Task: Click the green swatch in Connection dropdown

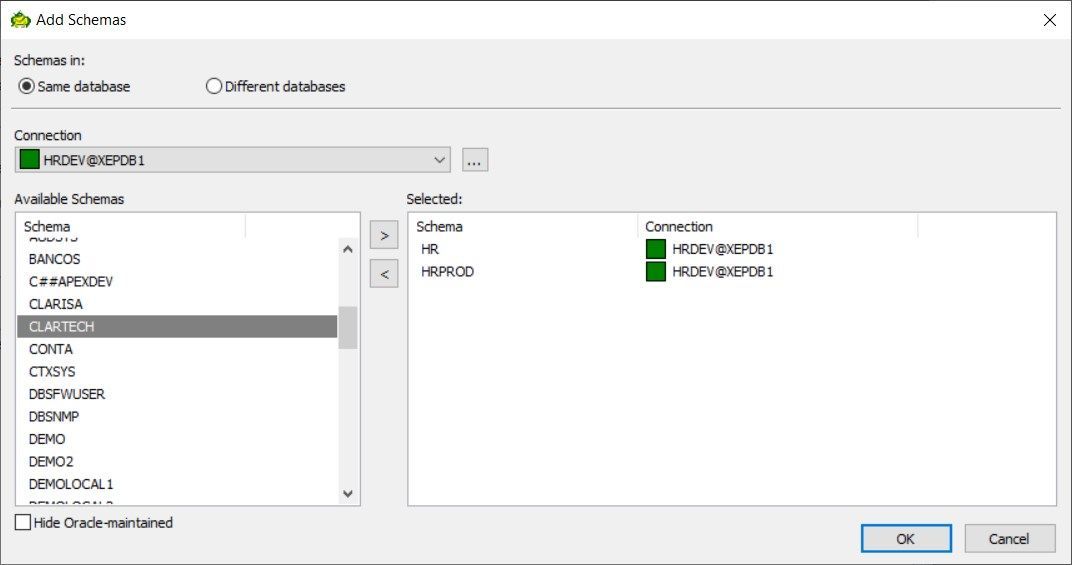Action: click(29, 159)
